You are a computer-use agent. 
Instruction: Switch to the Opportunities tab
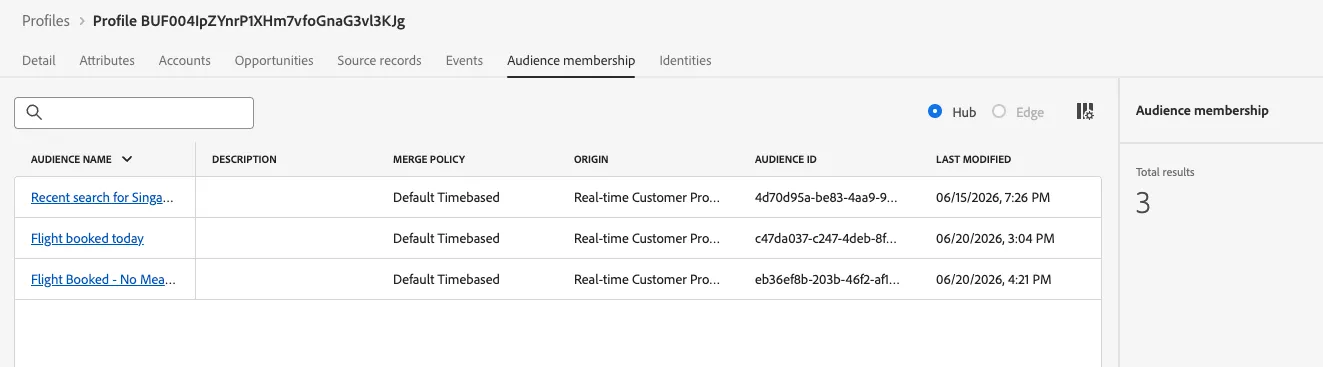[x=274, y=60]
